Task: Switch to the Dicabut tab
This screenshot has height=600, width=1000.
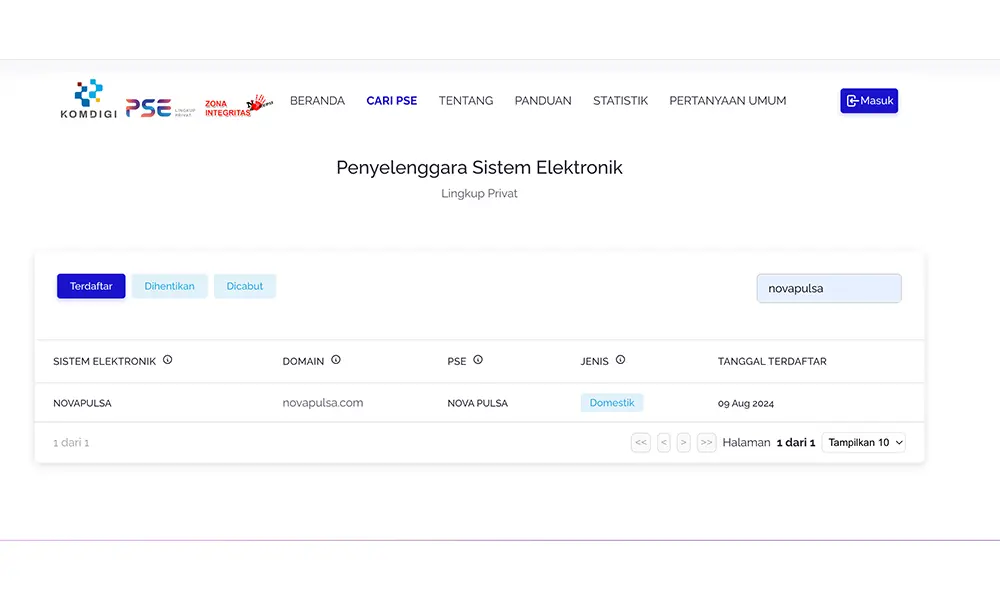Action: point(245,286)
